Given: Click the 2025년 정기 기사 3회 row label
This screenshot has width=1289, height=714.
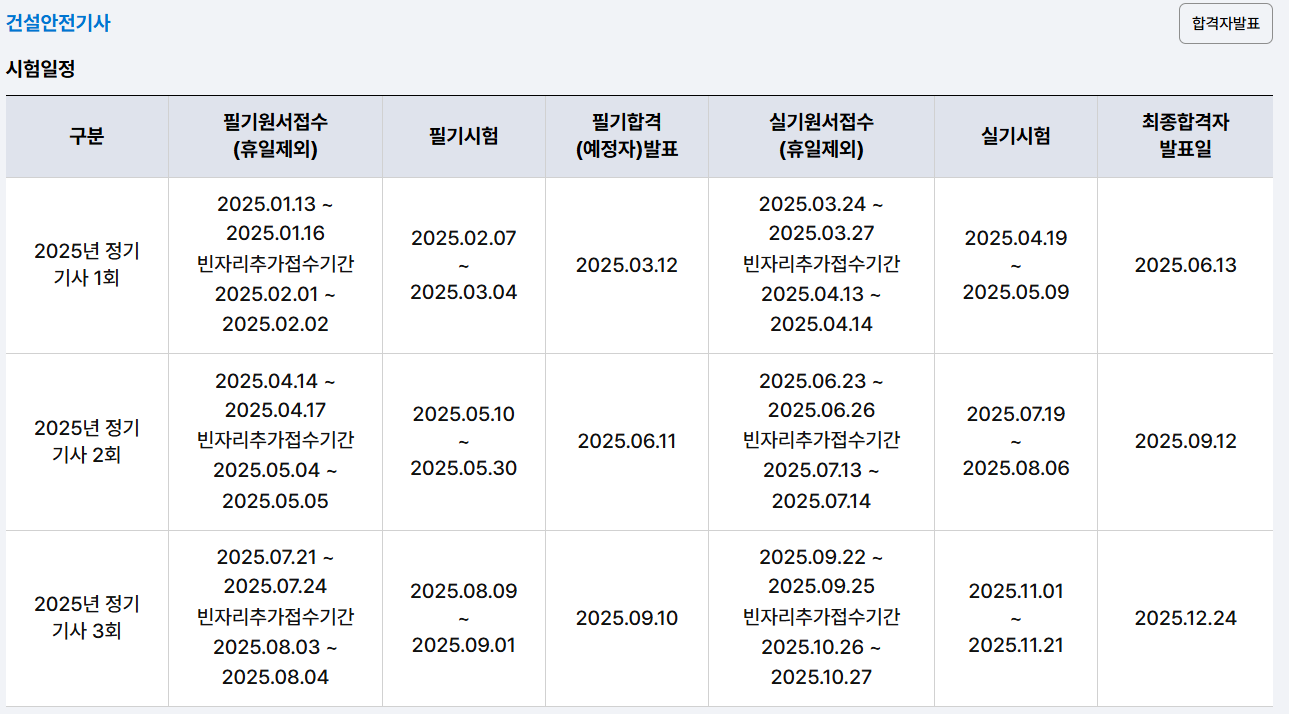Looking at the screenshot, I should tap(87, 616).
